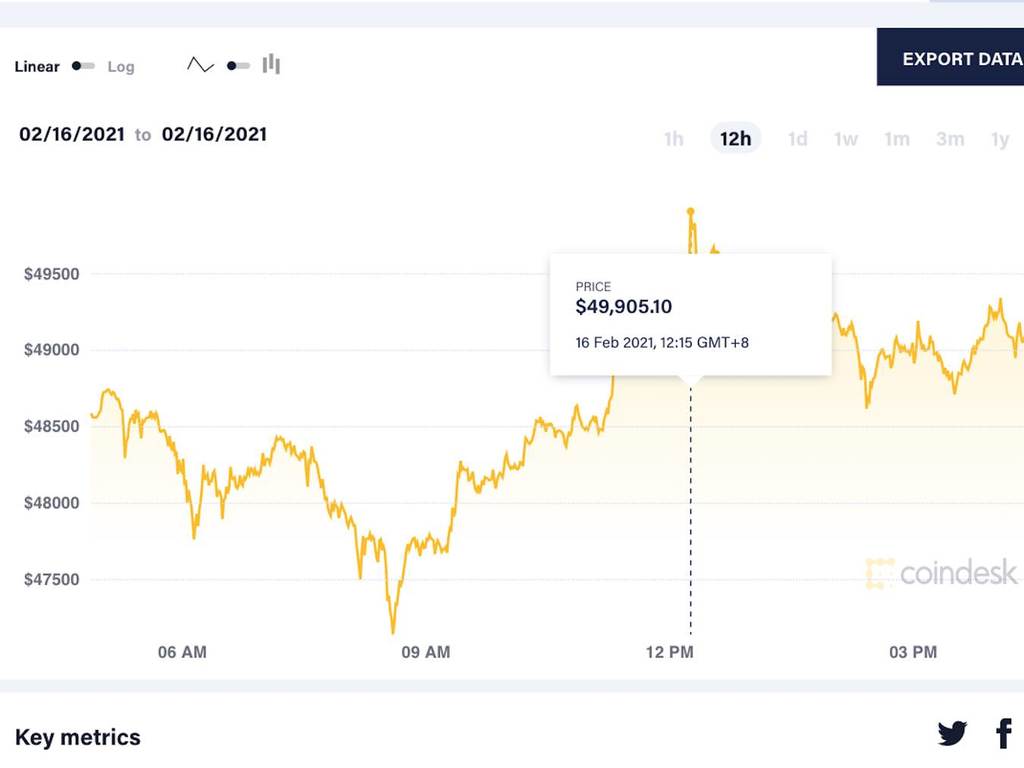The image size is (1024, 768).
Task: Select the 1m time range
Action: pyautogui.click(x=896, y=139)
